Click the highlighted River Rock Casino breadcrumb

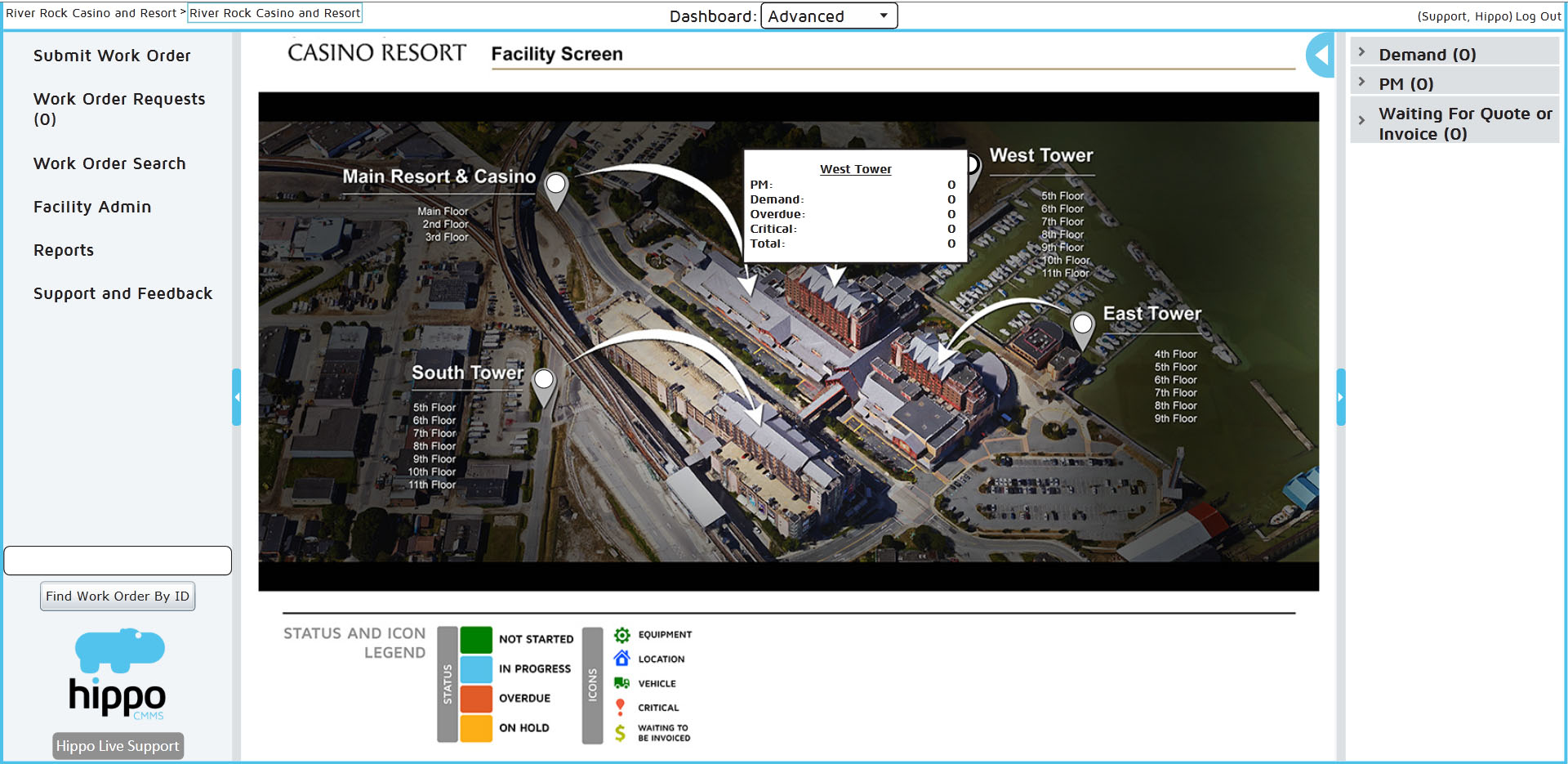pos(274,13)
